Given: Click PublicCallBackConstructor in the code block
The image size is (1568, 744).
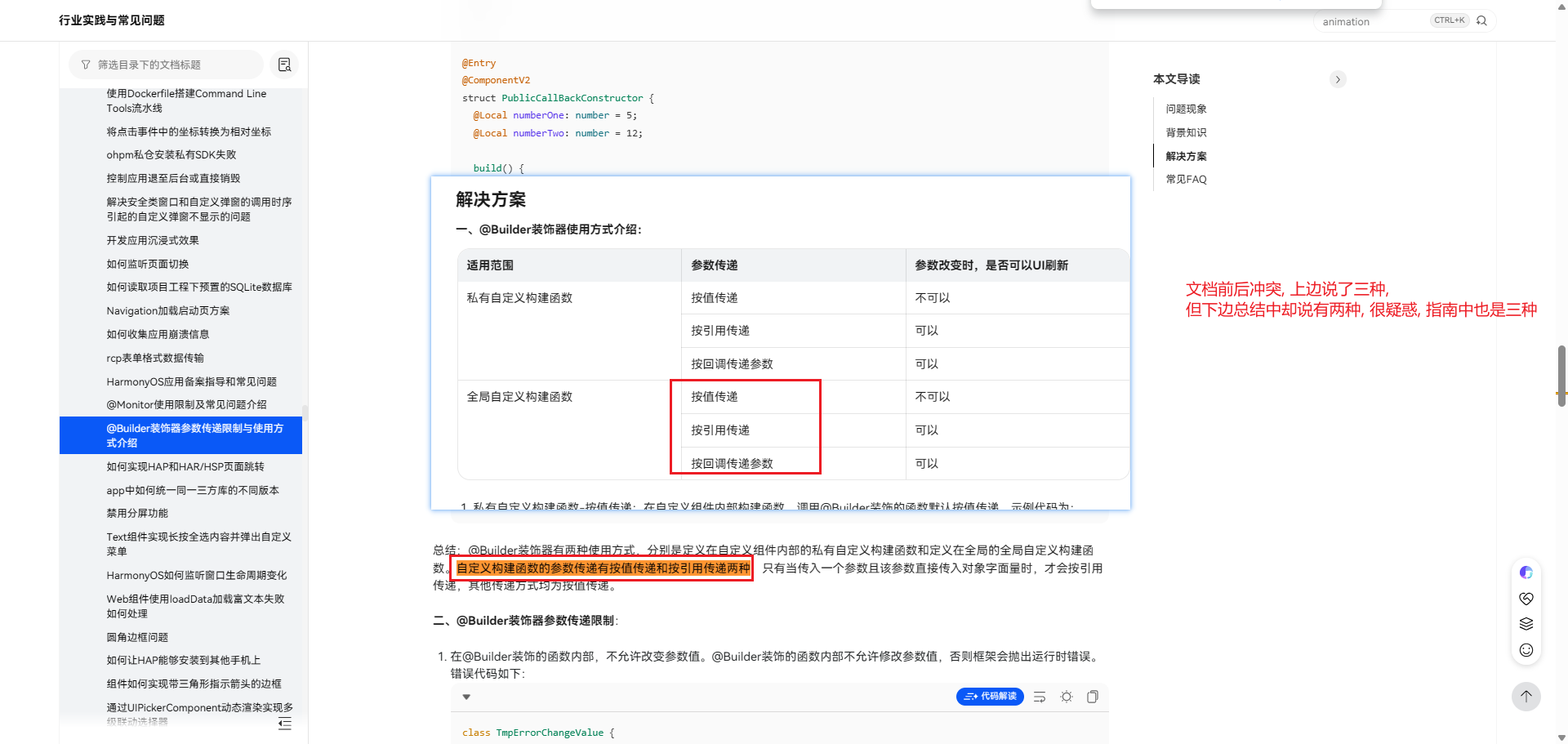Looking at the screenshot, I should click(x=572, y=98).
